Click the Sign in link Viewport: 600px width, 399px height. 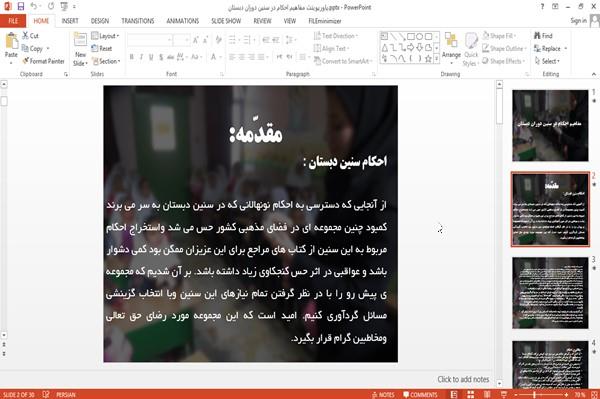578,21
